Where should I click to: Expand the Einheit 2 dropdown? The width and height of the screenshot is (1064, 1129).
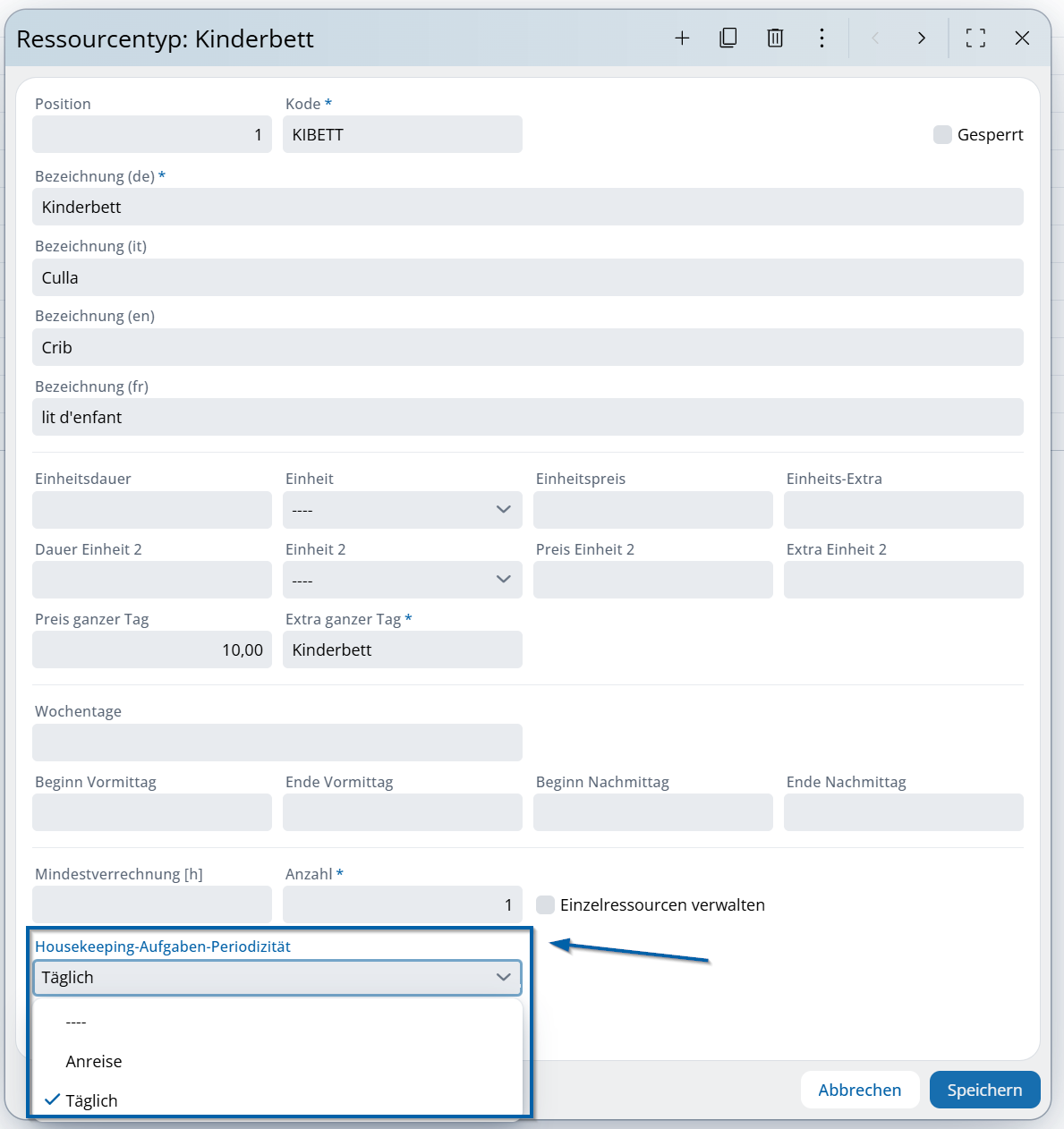point(402,580)
